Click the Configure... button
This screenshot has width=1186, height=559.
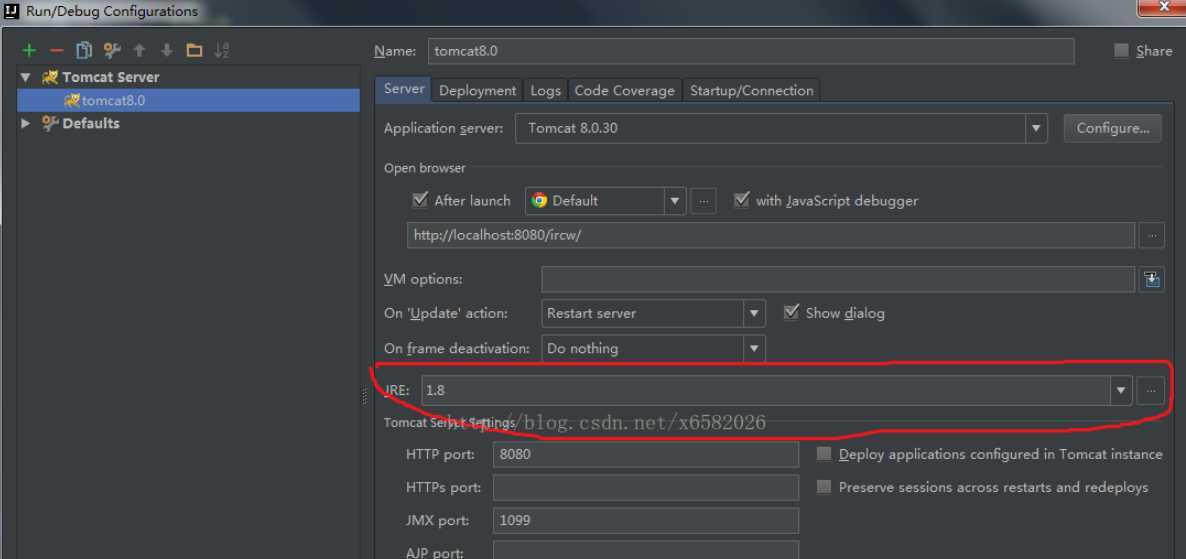coord(1113,128)
